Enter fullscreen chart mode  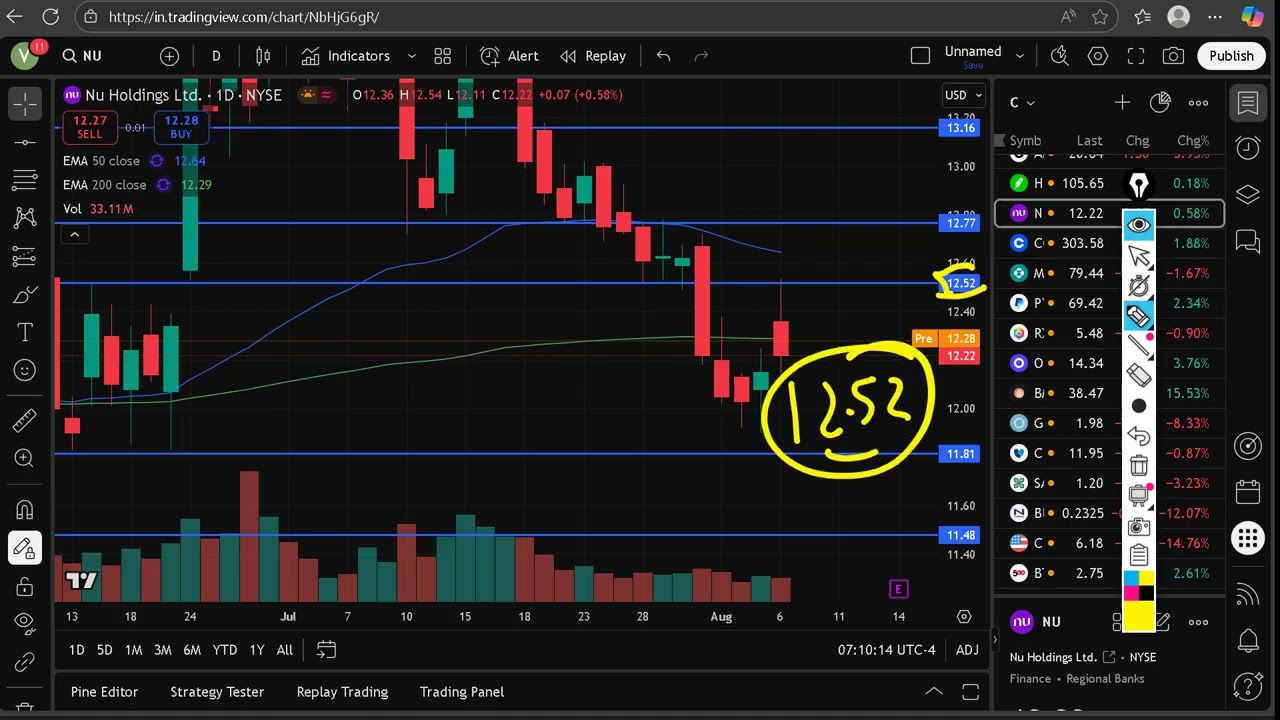click(x=1136, y=56)
